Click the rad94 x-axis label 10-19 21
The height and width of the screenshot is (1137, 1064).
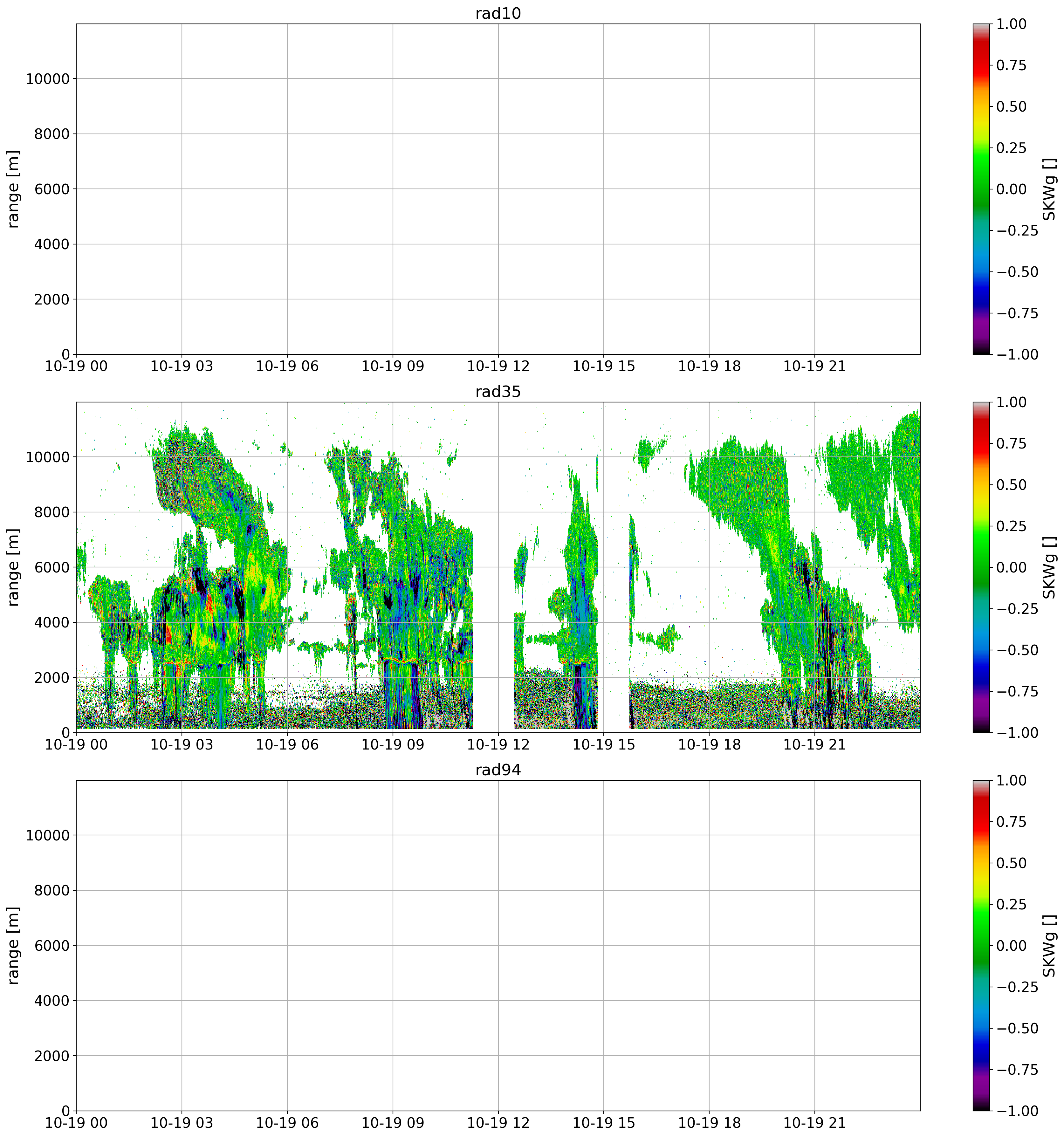point(814,1123)
